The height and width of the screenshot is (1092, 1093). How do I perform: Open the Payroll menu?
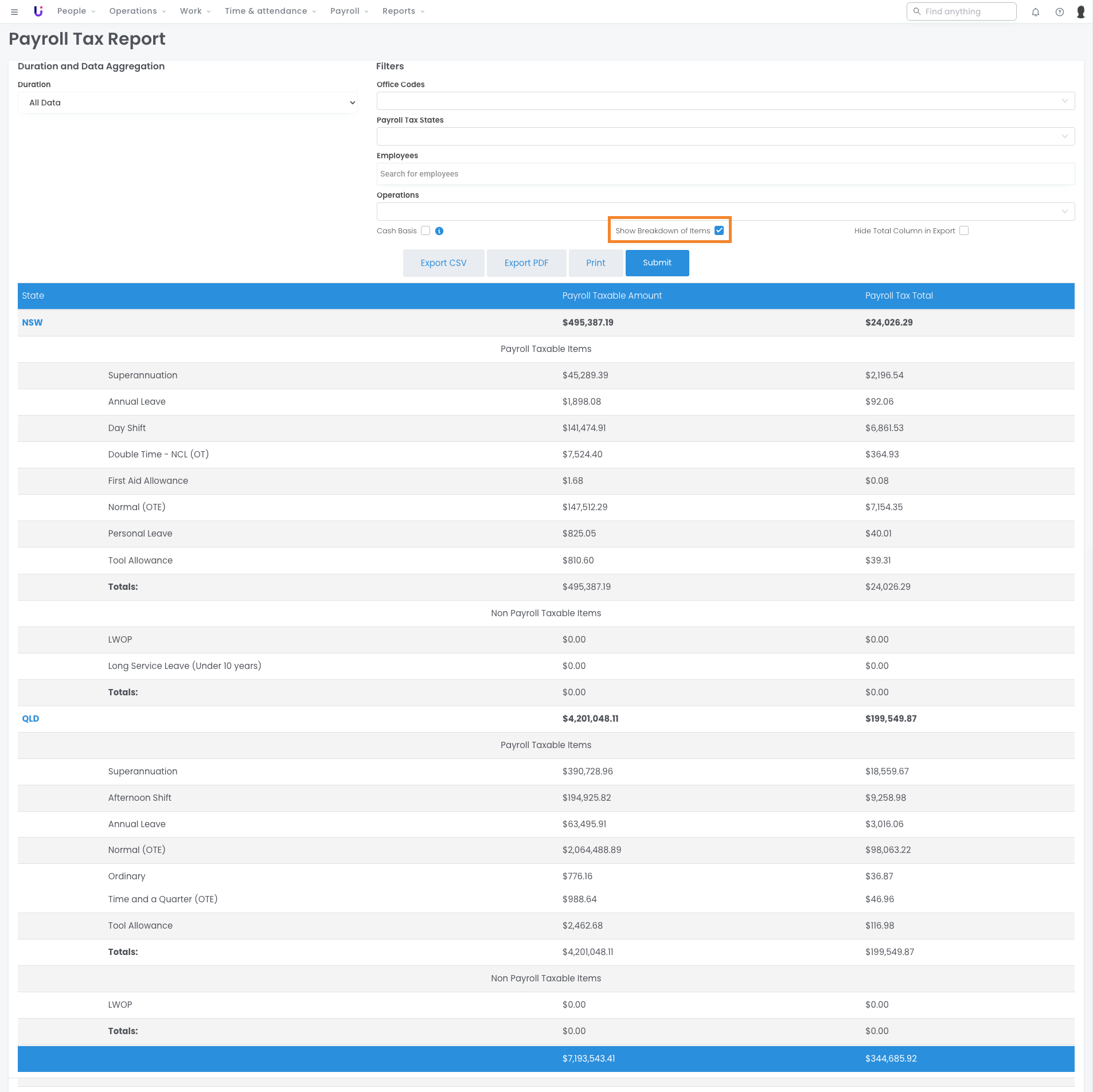349,11
